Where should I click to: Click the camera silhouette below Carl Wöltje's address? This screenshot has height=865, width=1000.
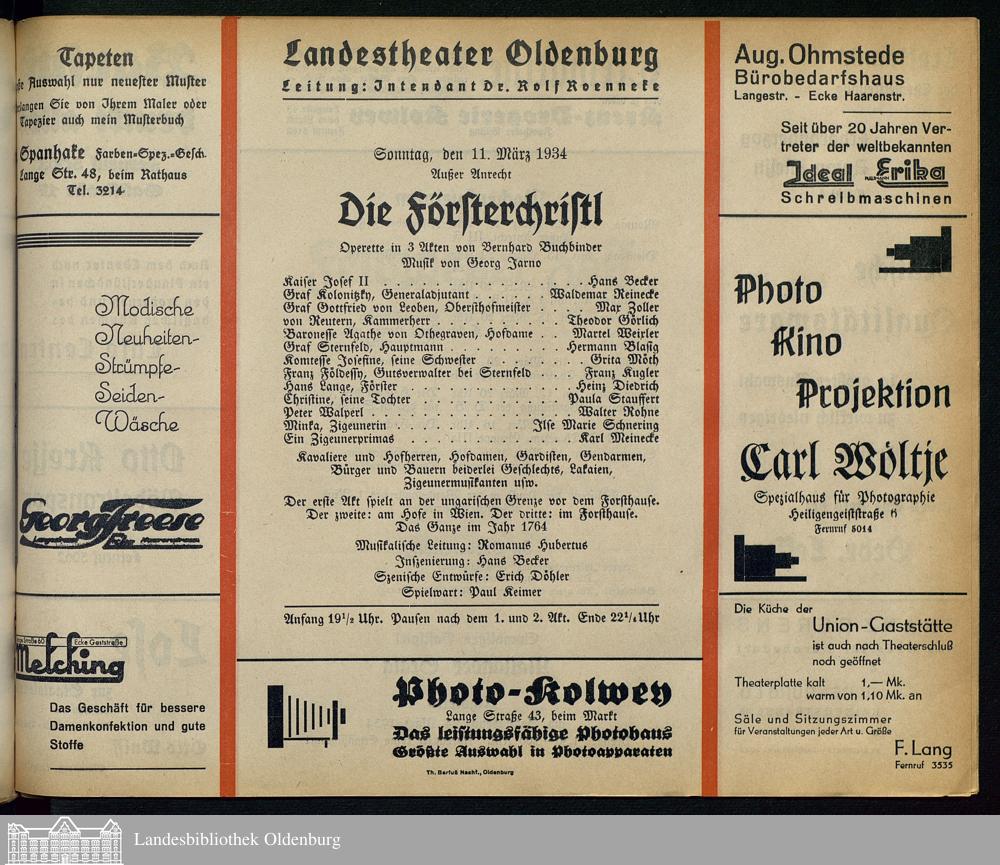pyautogui.click(x=769, y=558)
